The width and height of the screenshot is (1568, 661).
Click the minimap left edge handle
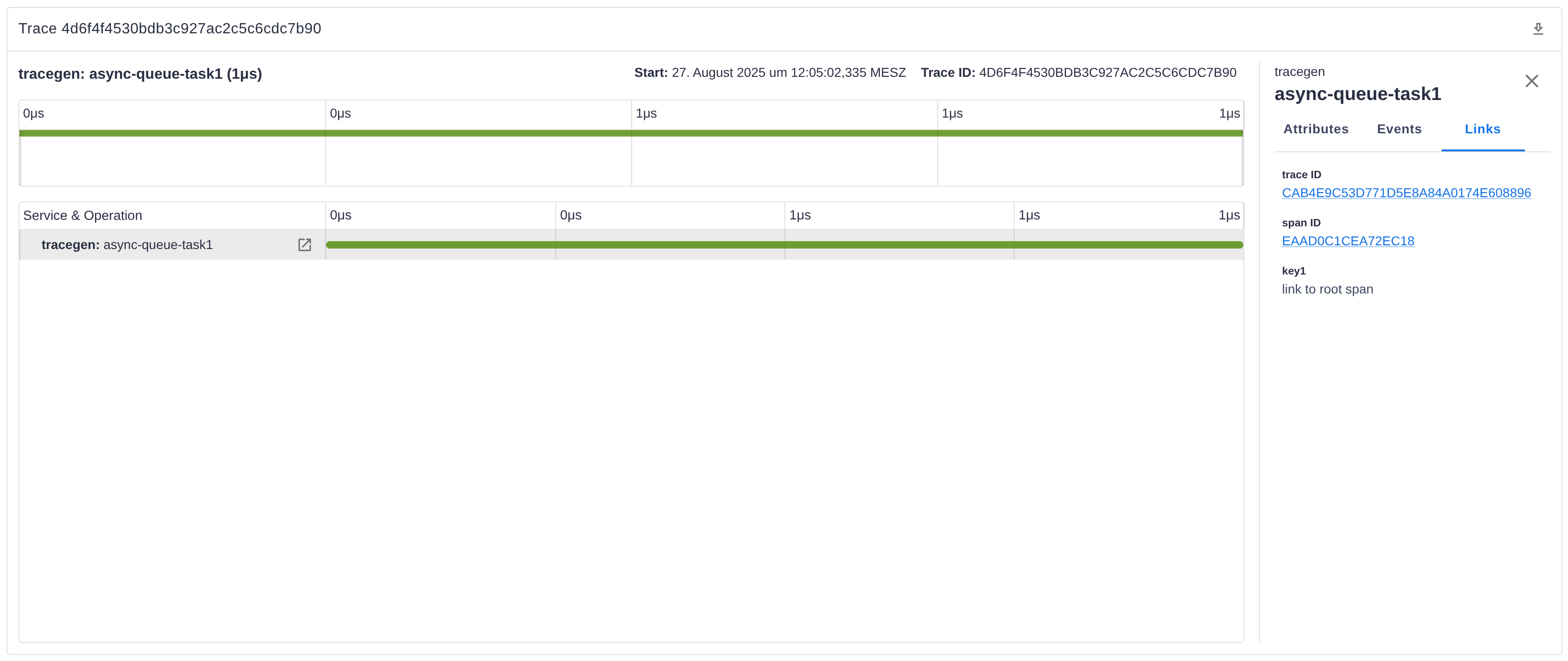pyautogui.click(x=20, y=160)
